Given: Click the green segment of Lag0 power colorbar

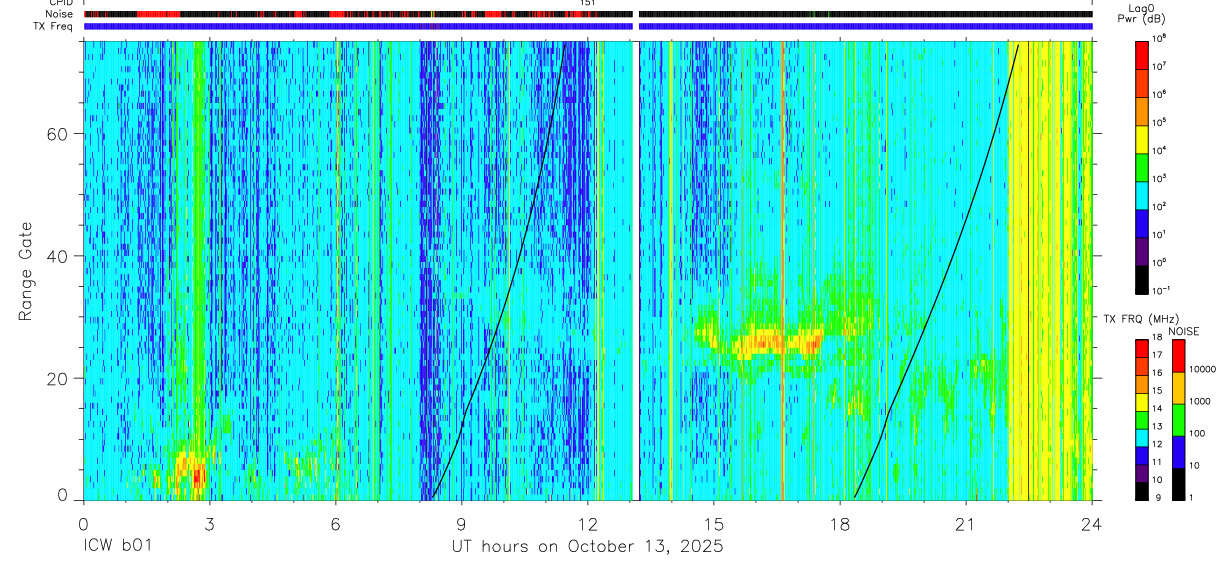Looking at the screenshot, I should pos(1142,166).
